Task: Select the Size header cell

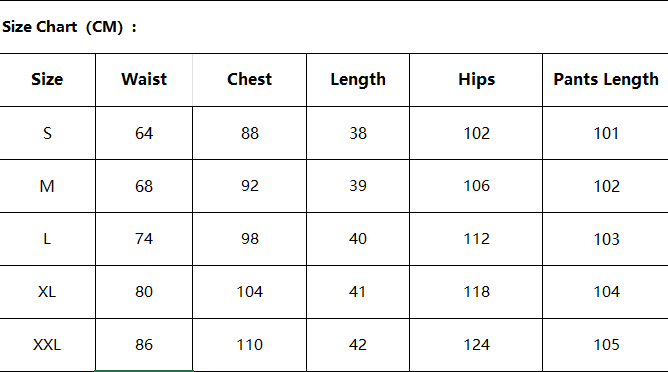Action: point(47,80)
